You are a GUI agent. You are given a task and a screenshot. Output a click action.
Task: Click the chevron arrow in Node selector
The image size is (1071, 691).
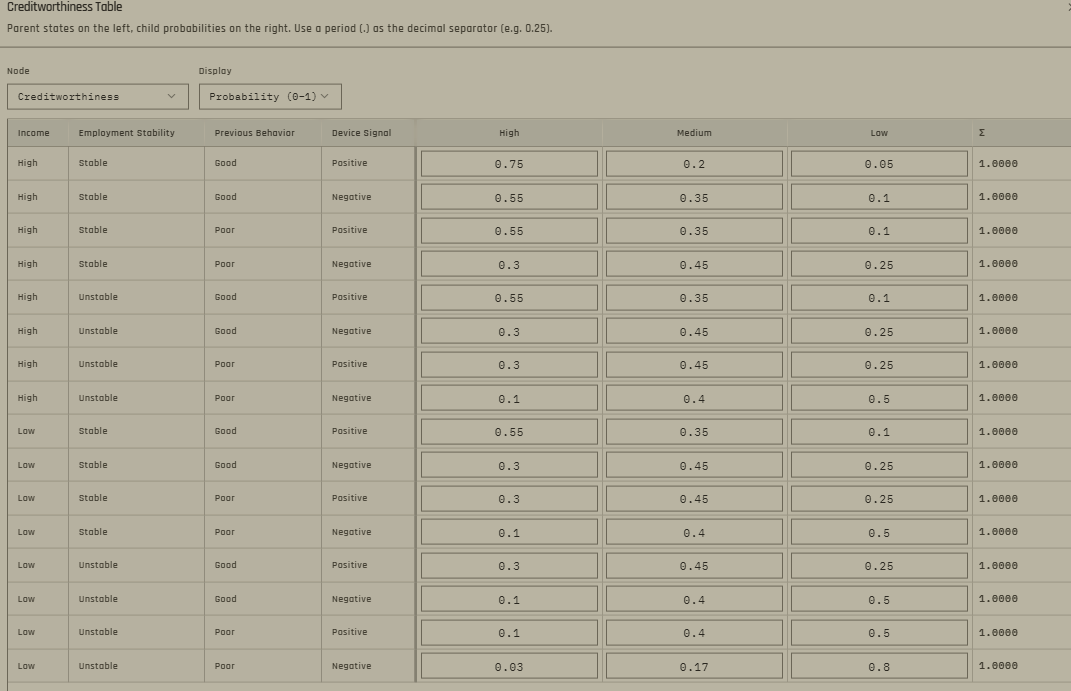[x=171, y=96]
